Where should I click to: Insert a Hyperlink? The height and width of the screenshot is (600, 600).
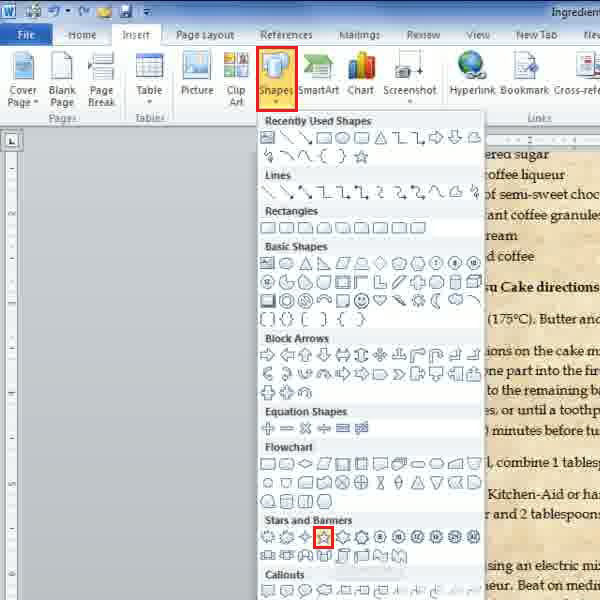tap(472, 75)
